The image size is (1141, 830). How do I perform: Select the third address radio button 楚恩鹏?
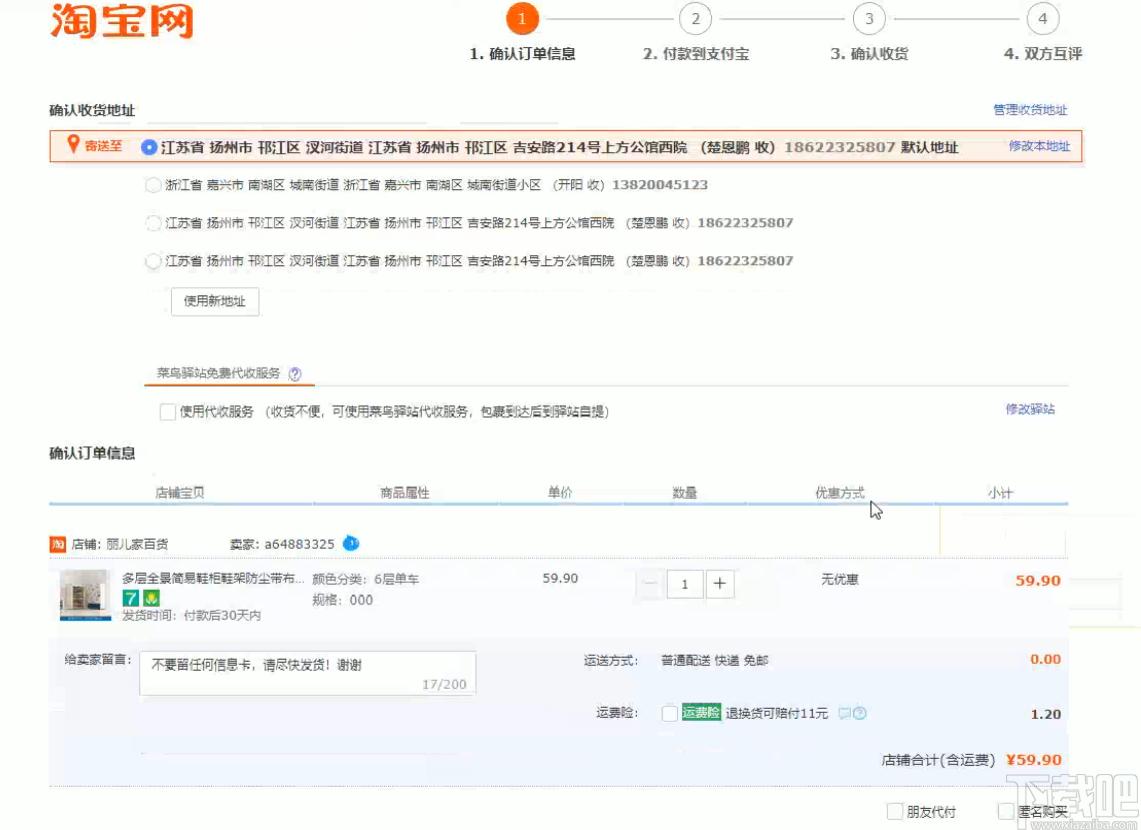click(x=153, y=223)
